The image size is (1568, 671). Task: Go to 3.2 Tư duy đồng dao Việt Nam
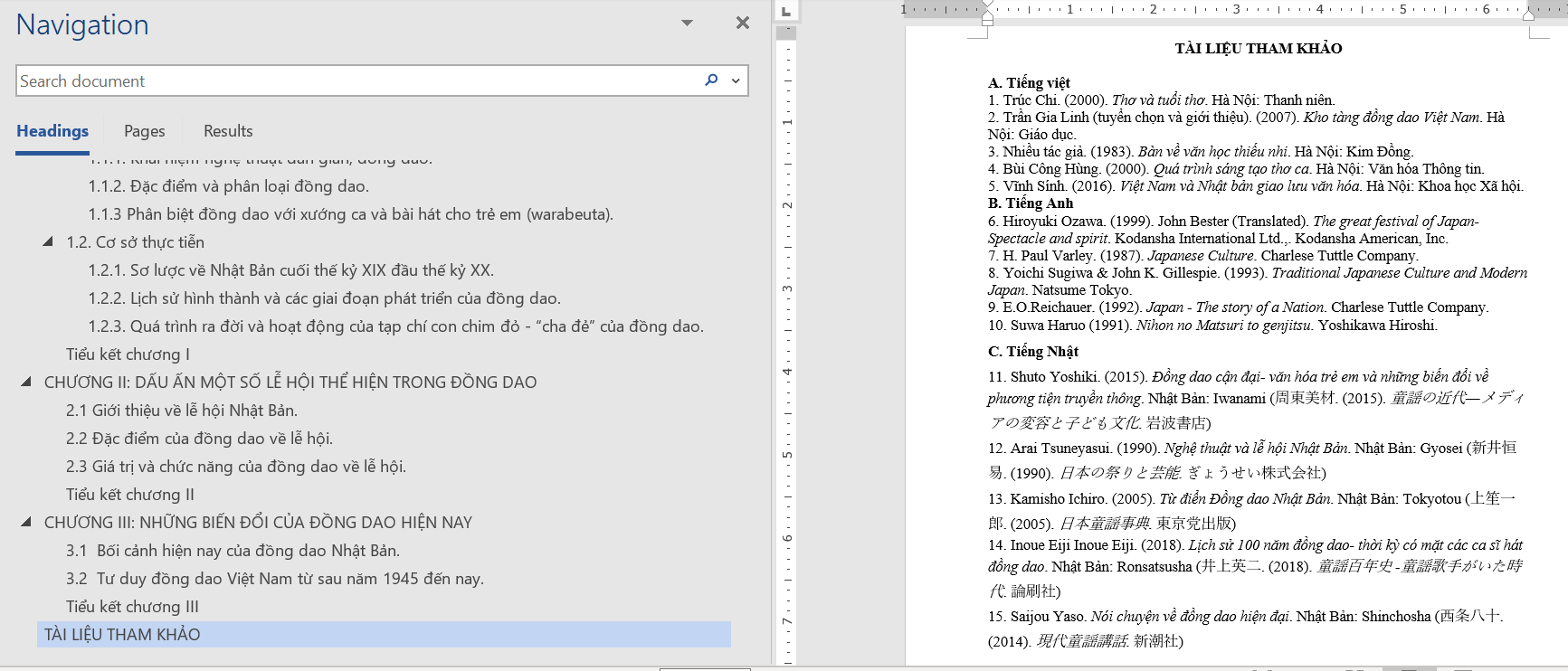point(275,579)
